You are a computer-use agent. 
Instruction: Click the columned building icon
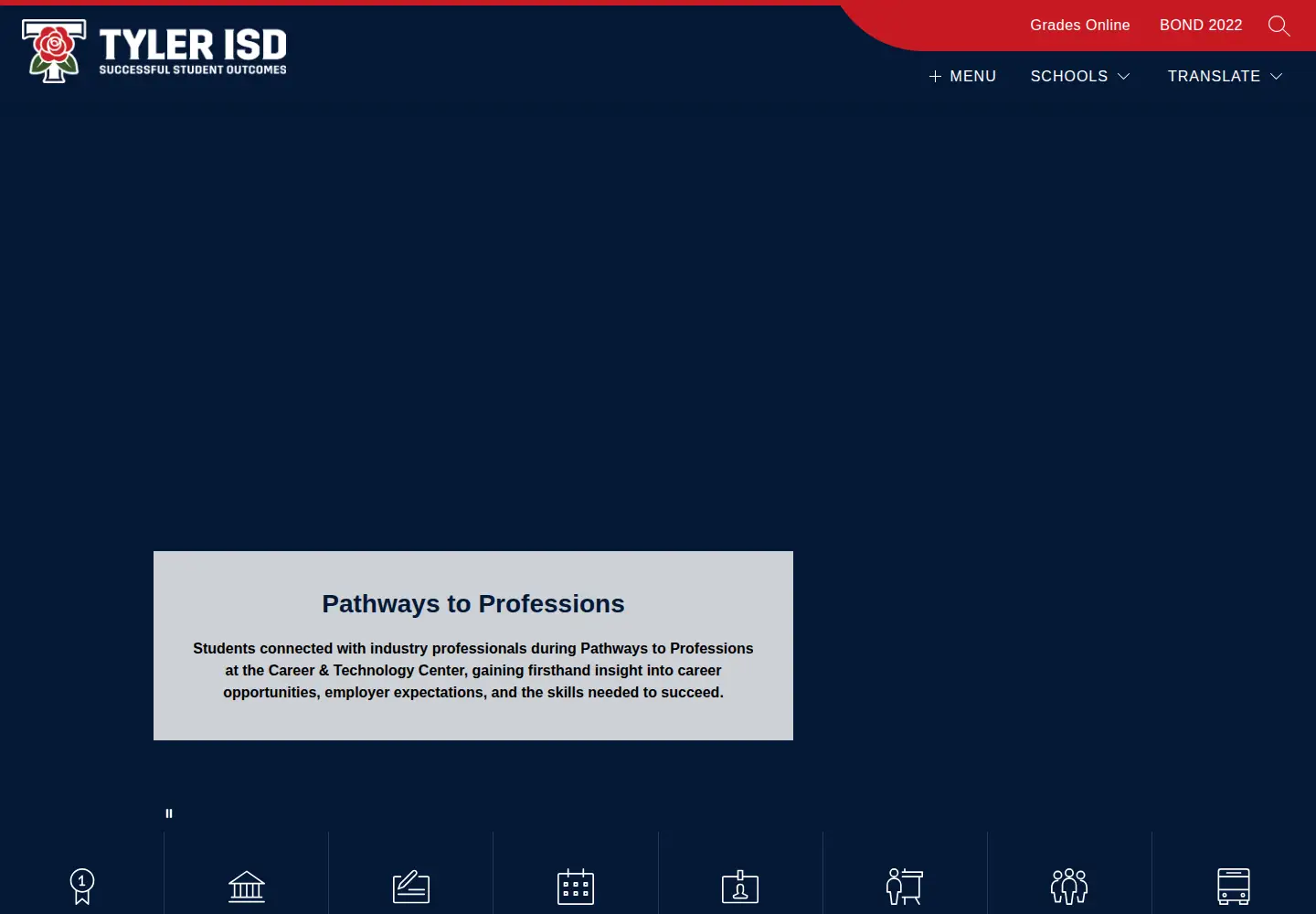point(247,887)
